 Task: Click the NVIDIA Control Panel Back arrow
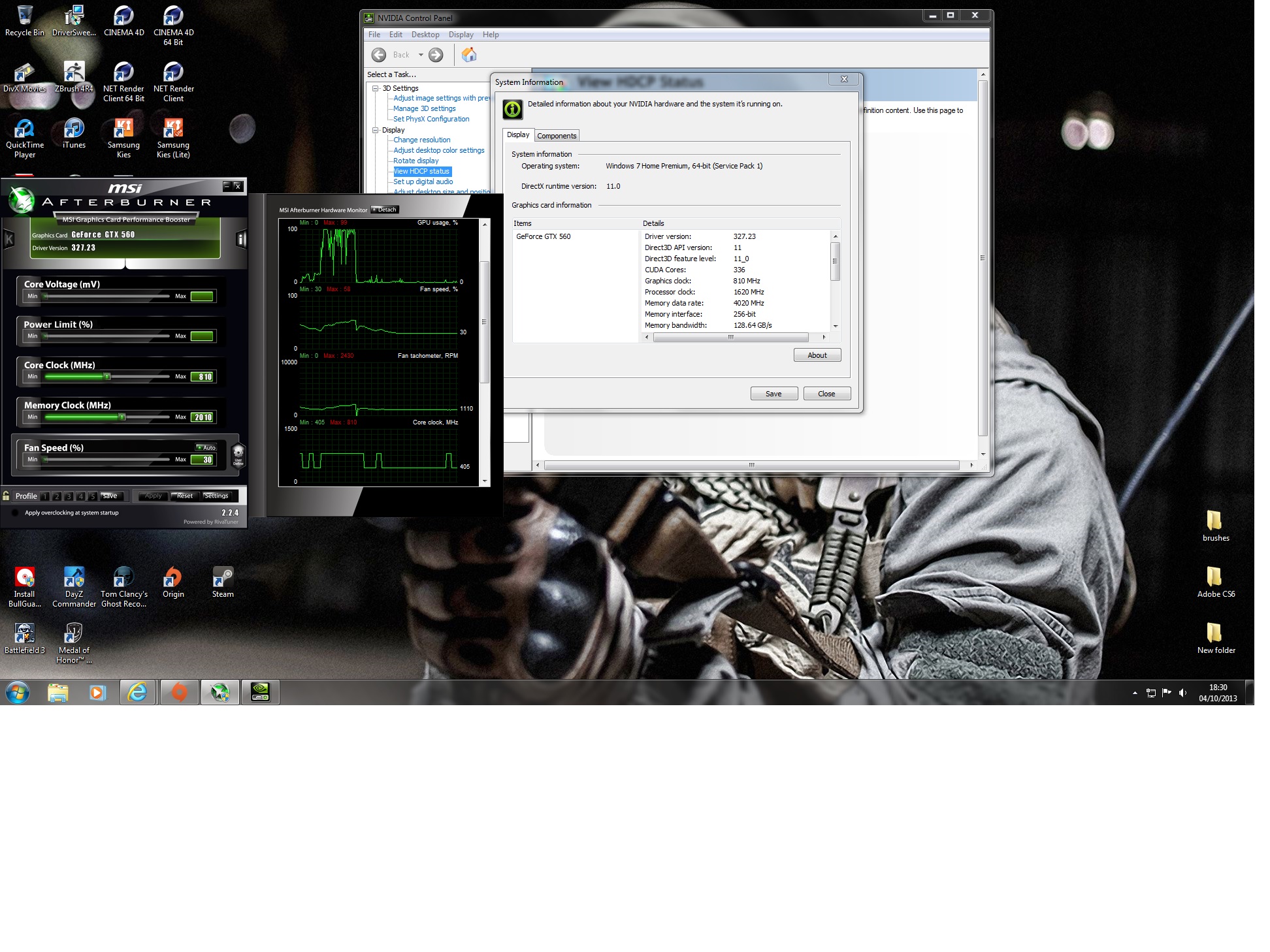(x=379, y=55)
